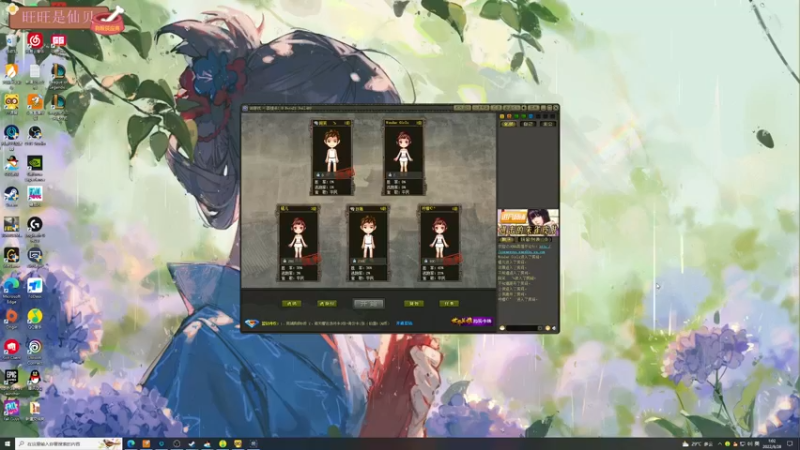Select the yellow chat color dot
Image resolution: width=800 pixels, height=450 pixels.
[502, 116]
